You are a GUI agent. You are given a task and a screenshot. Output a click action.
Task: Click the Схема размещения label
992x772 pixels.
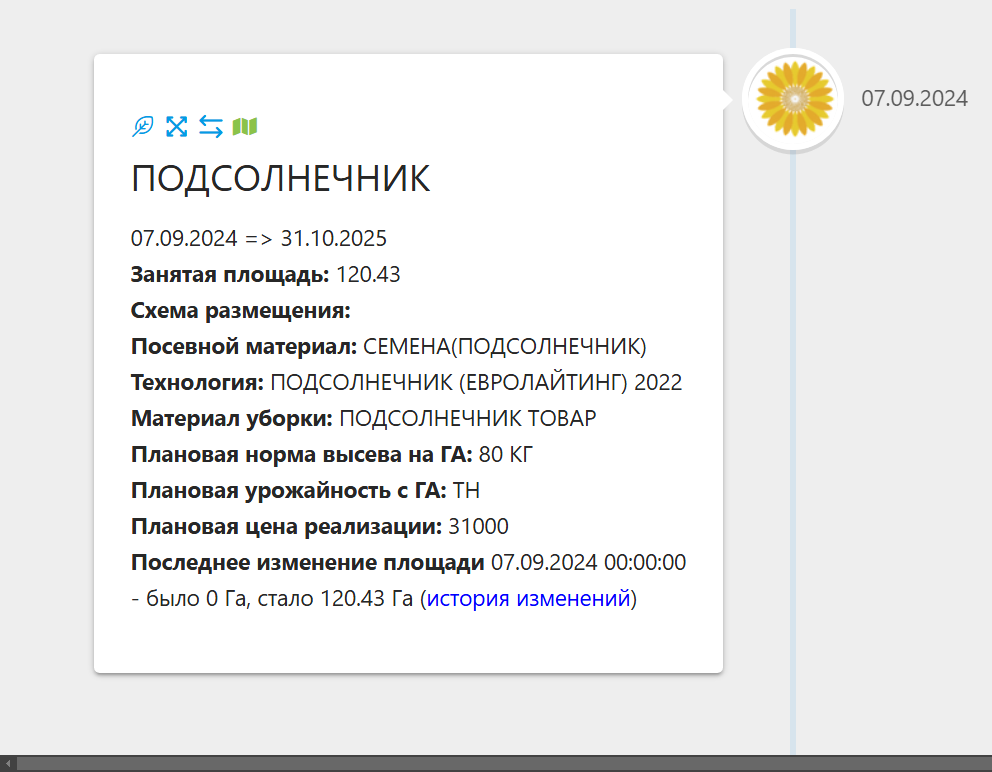coord(241,311)
